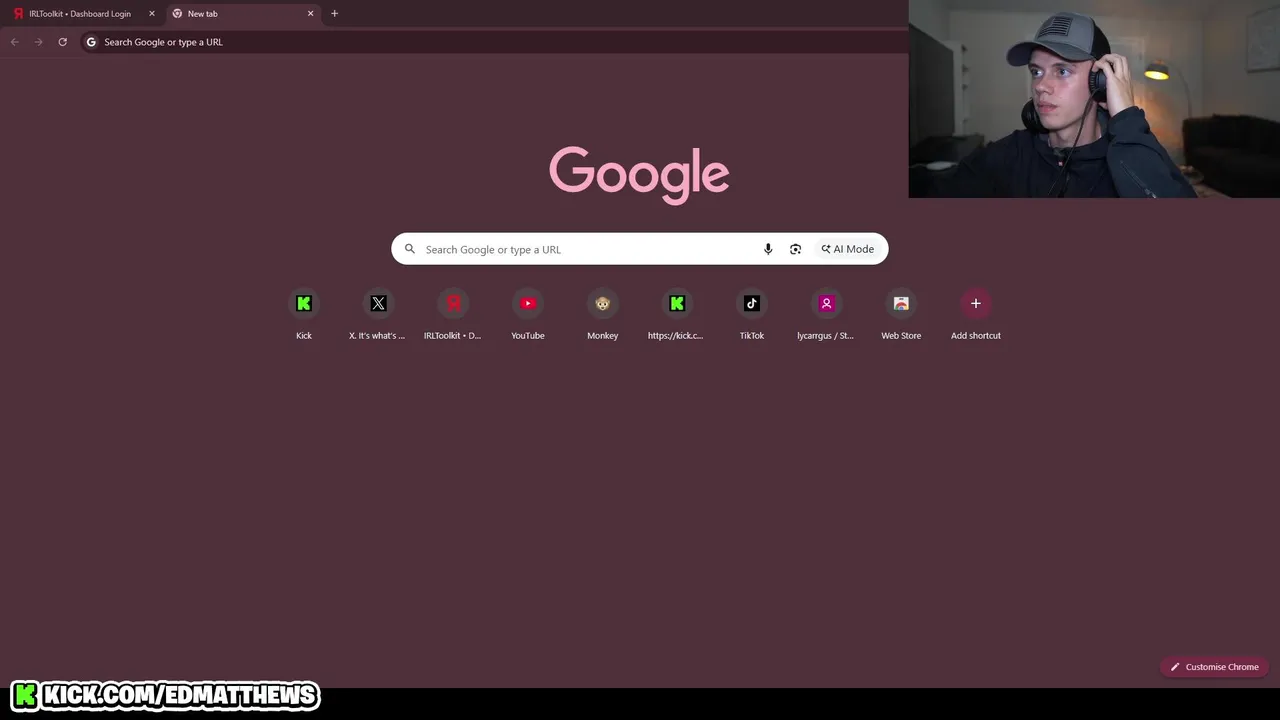Focus the Google search box

640,249
